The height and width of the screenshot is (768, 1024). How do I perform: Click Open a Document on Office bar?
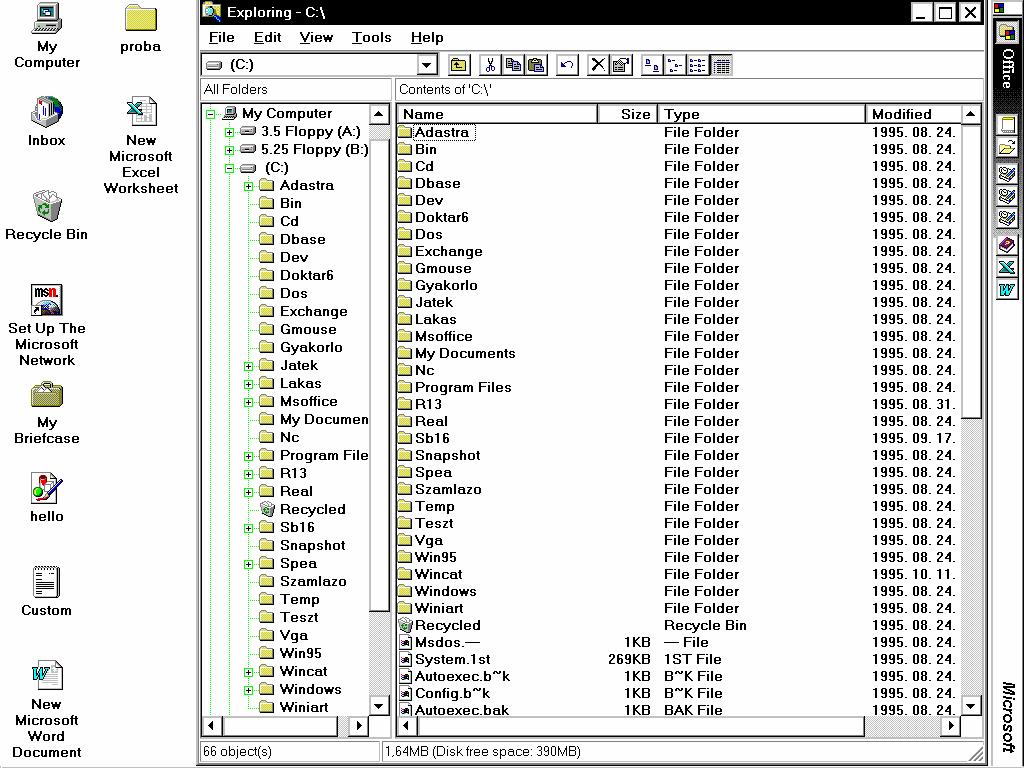click(1007, 148)
